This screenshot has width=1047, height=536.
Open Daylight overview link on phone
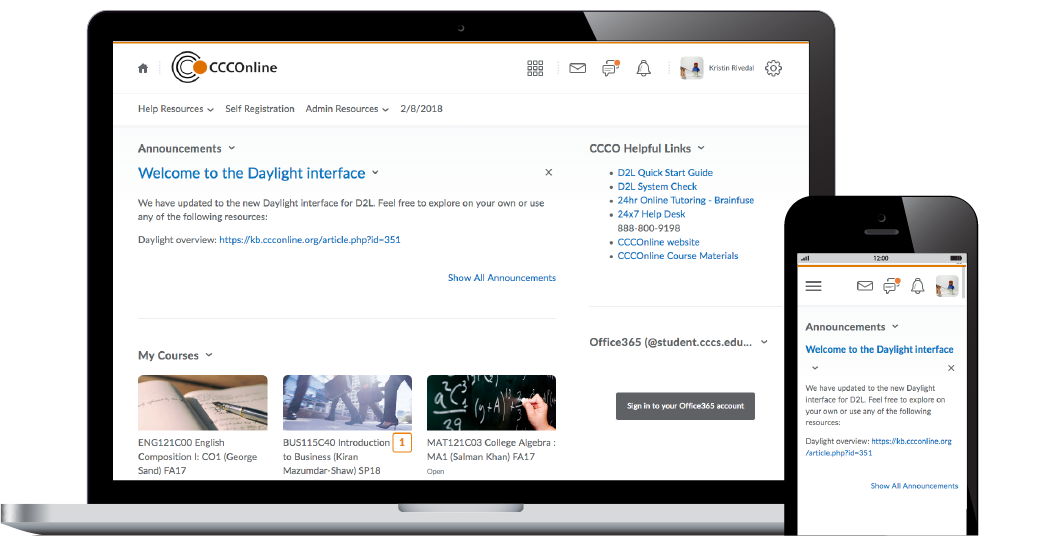(x=879, y=447)
